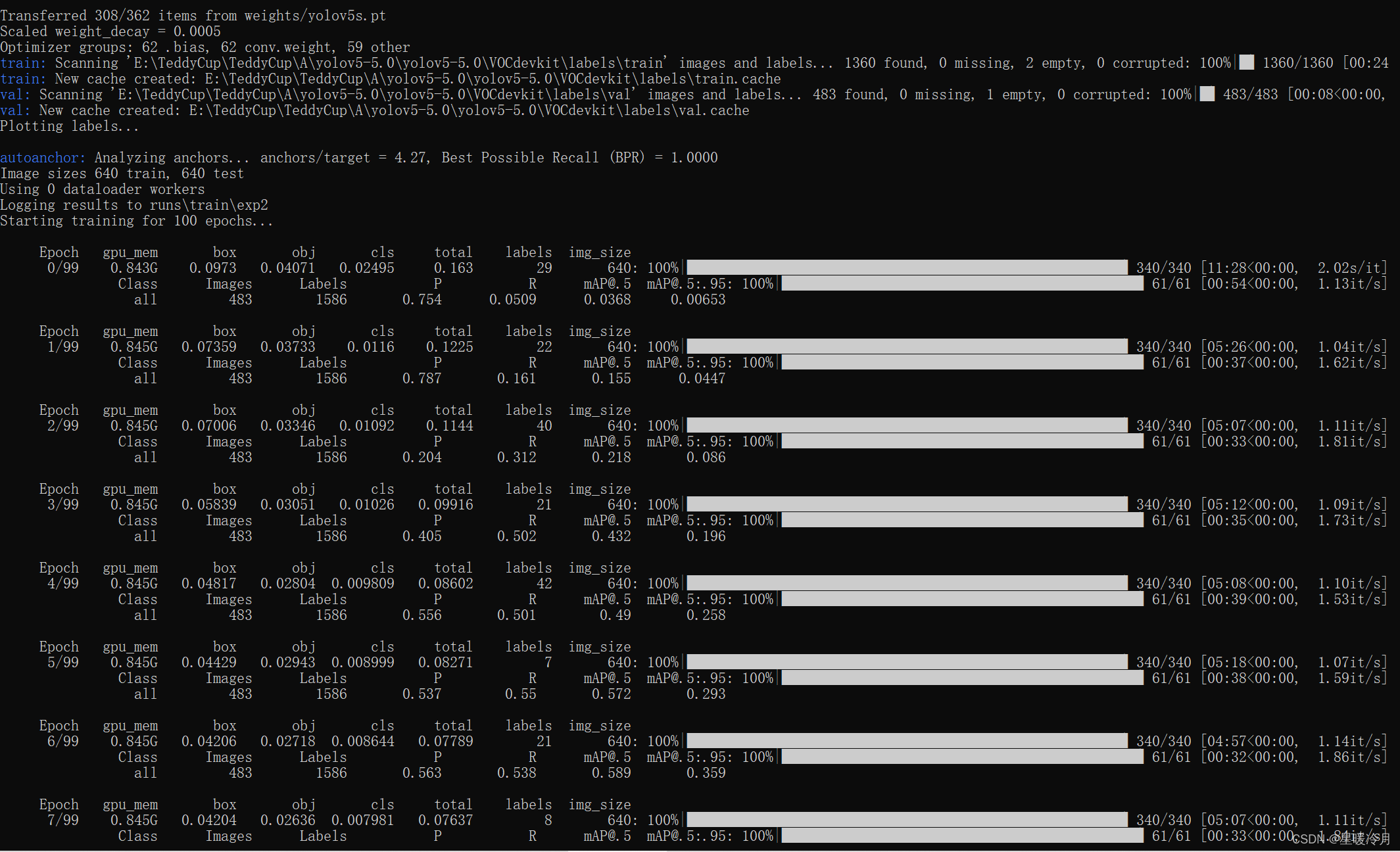Click the '0/99' epoch counter
Screen dimensions: 1400x852
tap(62, 268)
